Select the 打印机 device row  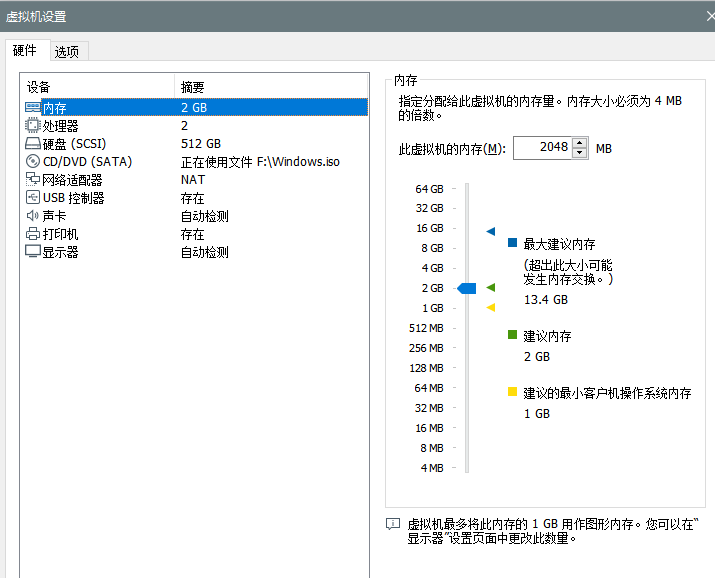tap(196, 234)
